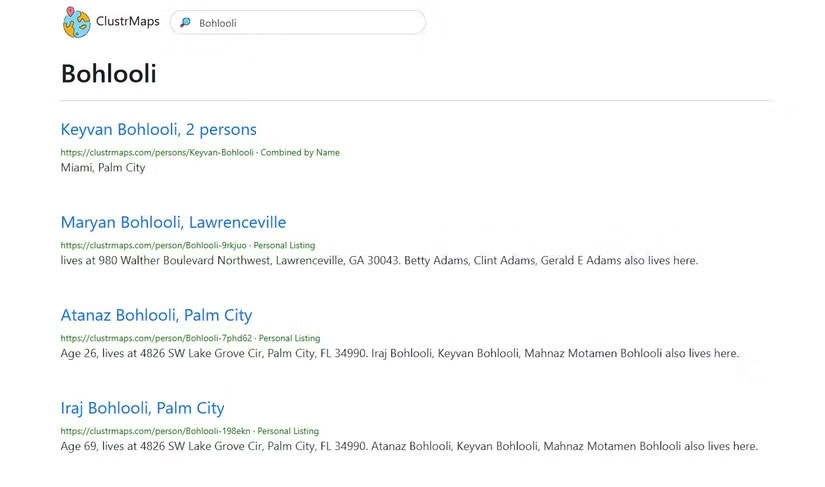
Task: Open the Atanaz Bohlooli, Palm City result
Action: click(x=156, y=315)
